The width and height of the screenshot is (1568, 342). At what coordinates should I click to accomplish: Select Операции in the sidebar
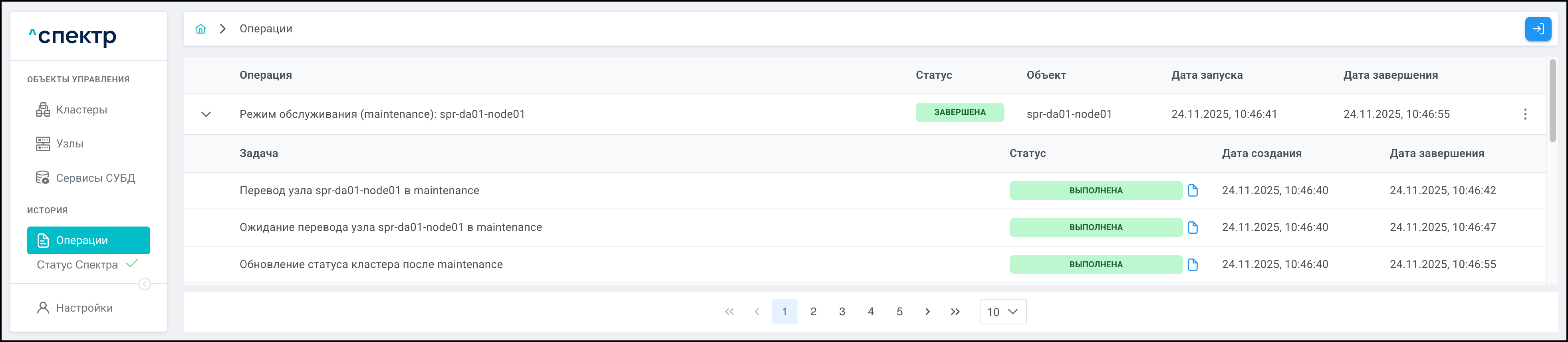coord(88,241)
